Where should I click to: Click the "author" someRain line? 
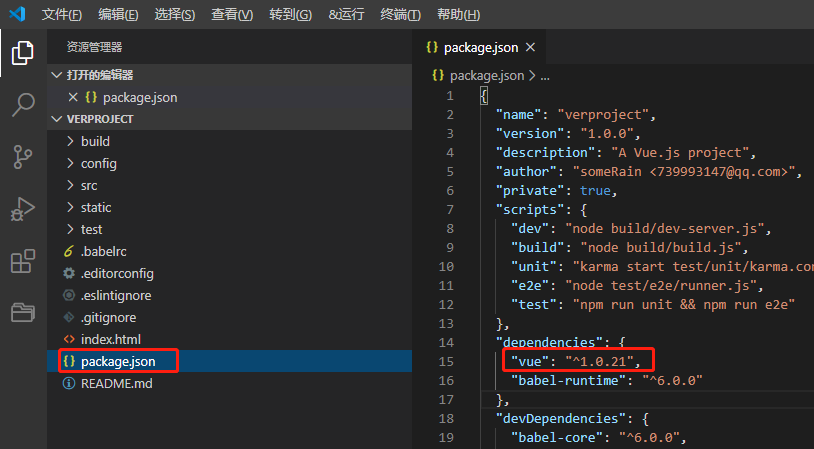pyautogui.click(x=649, y=171)
